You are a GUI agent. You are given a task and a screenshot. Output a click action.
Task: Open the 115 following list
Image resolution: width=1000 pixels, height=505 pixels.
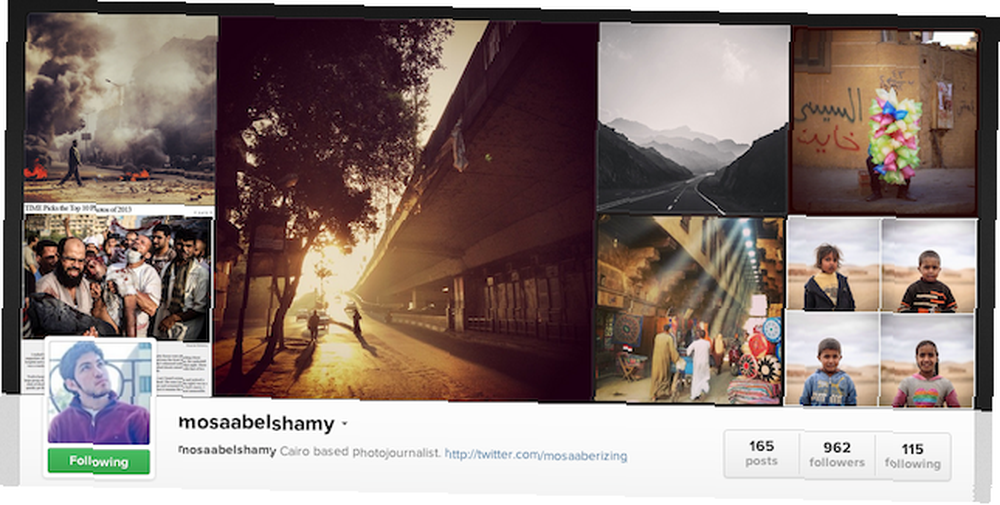pos(913,457)
